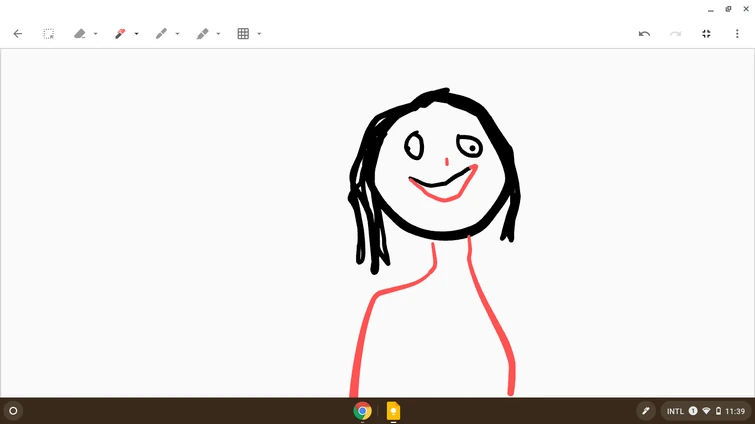
Task: Open the three-dot more options menu
Action: (737, 33)
